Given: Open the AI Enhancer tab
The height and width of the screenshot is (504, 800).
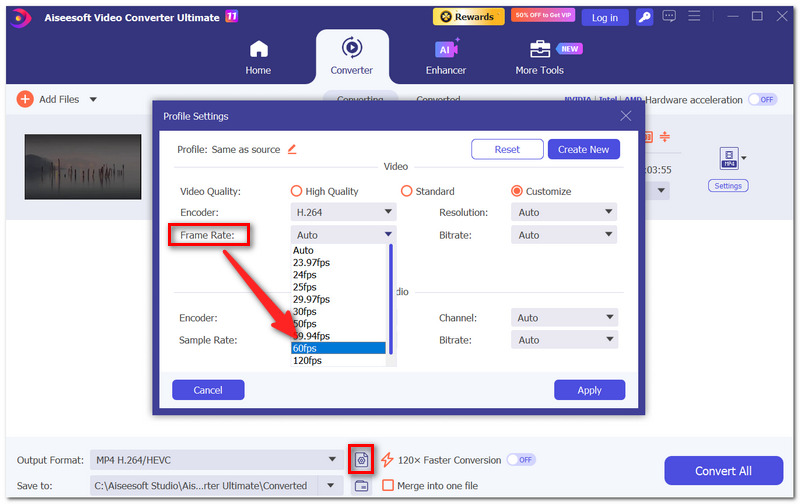Looking at the screenshot, I should [446, 58].
